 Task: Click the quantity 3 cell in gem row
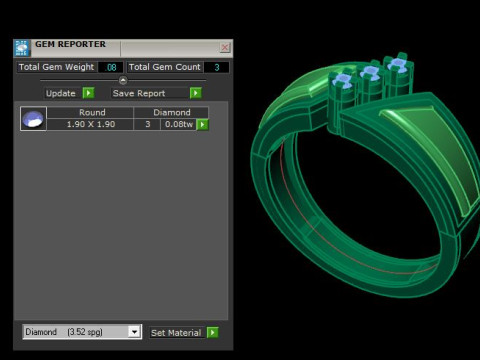(147, 124)
